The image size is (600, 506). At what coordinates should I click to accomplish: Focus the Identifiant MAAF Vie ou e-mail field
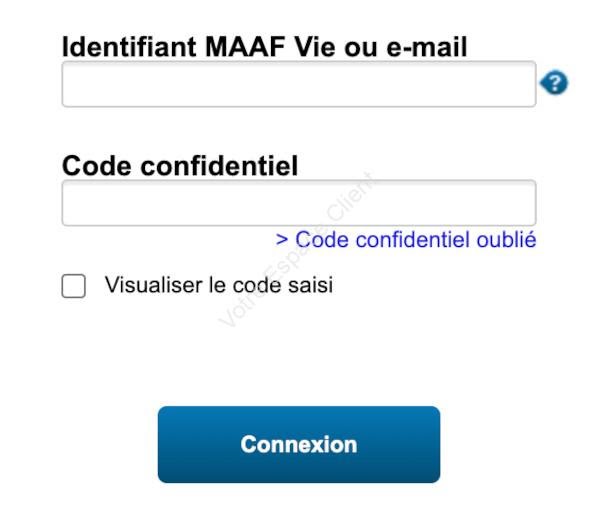click(x=299, y=84)
